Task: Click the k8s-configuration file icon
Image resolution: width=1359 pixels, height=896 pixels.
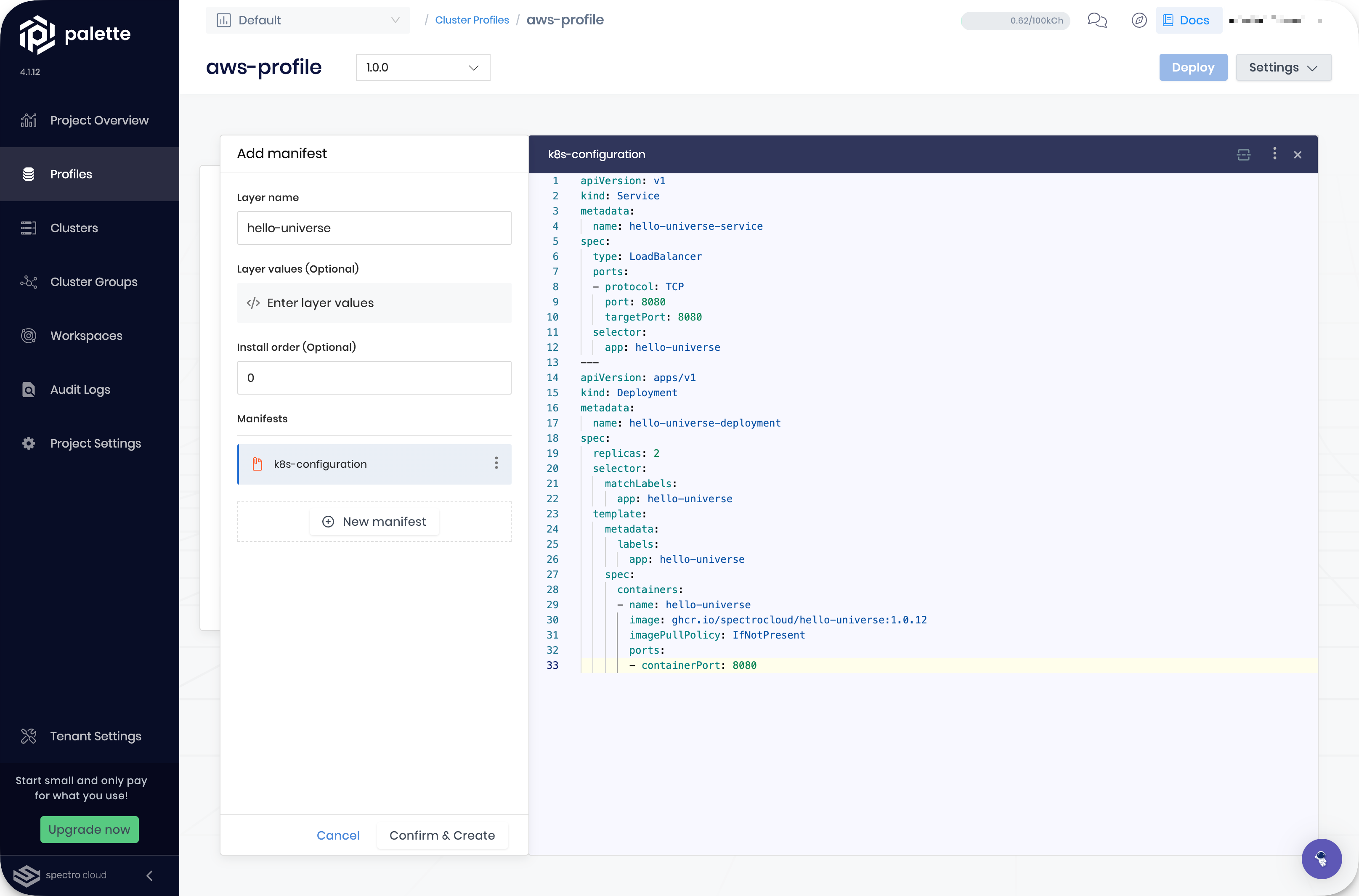Action: pos(257,464)
